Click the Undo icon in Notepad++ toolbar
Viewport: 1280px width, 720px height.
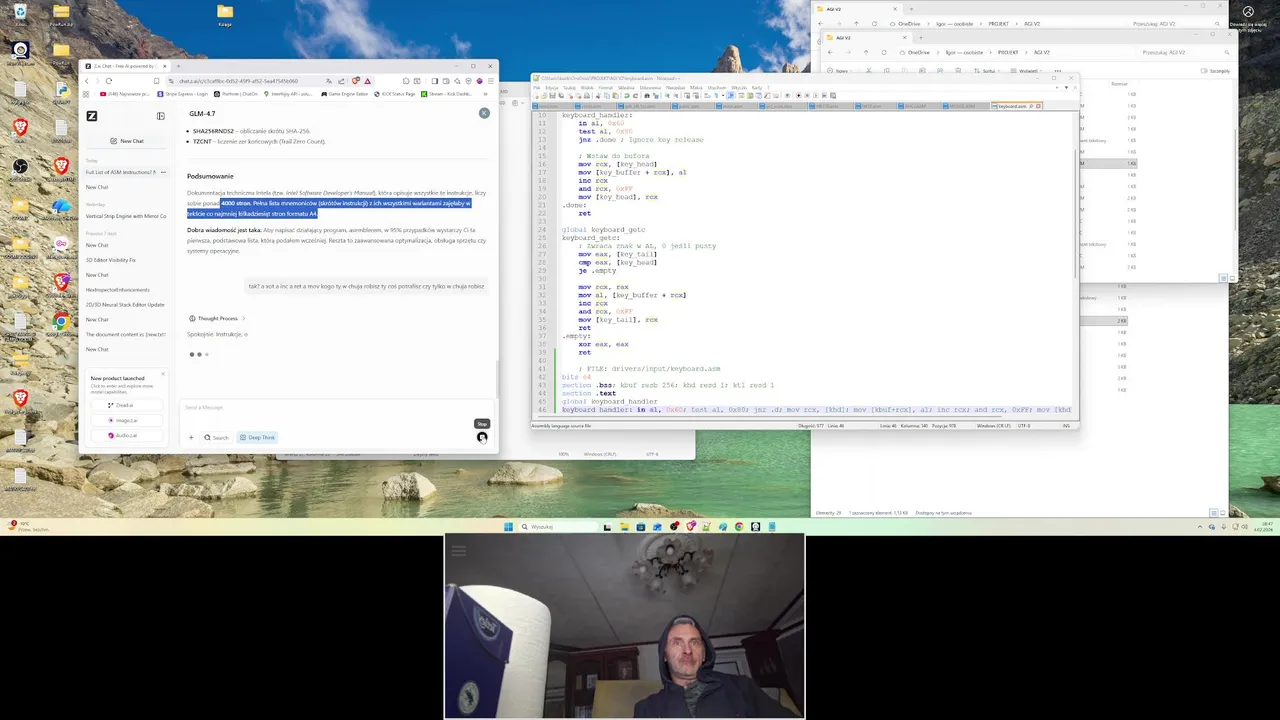pos(626,96)
